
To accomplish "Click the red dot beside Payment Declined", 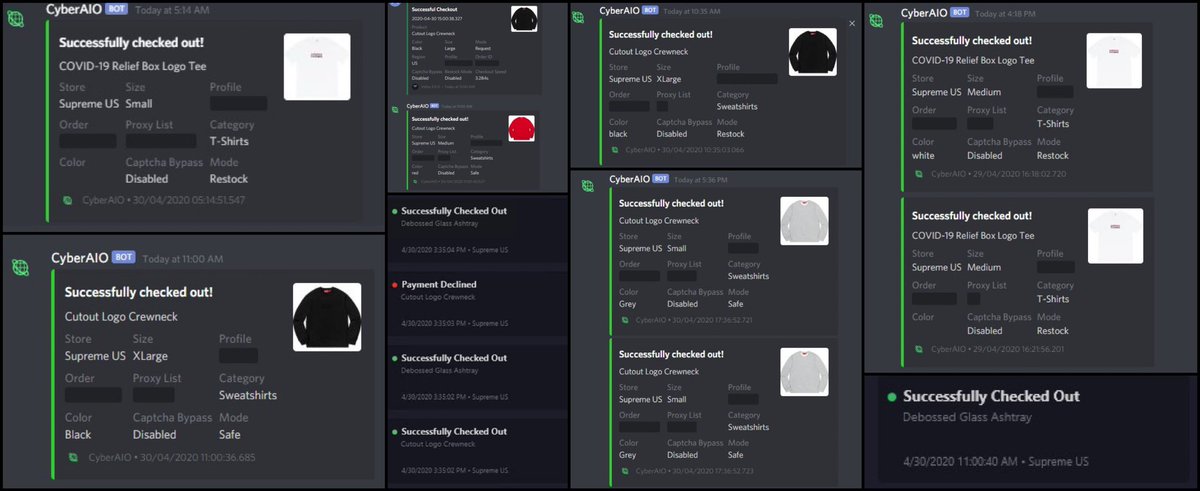I will point(396,284).
